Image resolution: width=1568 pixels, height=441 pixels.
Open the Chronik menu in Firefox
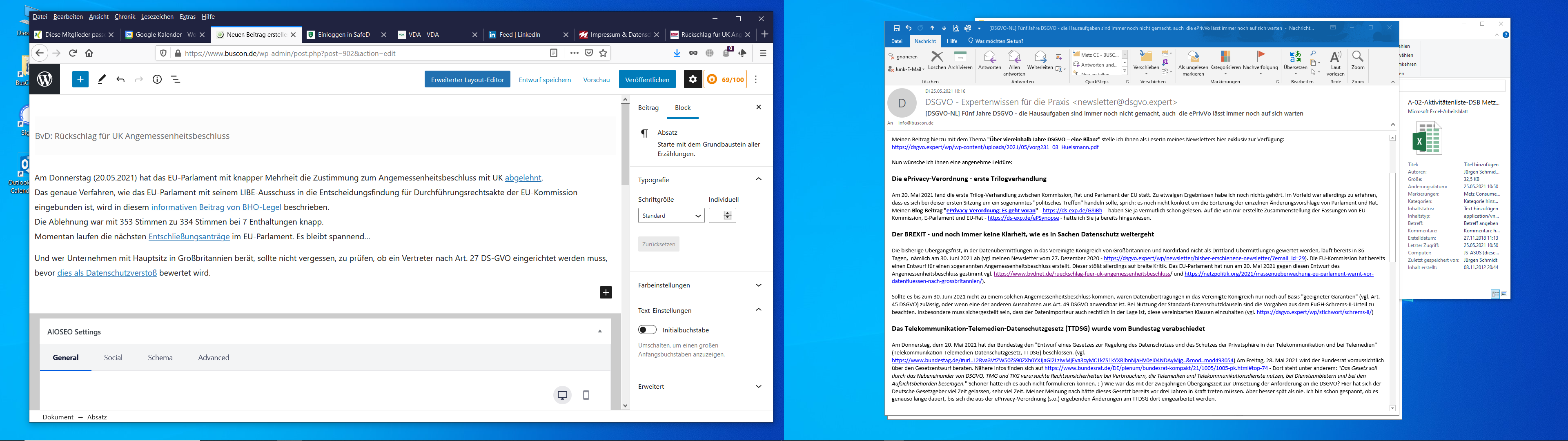tap(125, 17)
